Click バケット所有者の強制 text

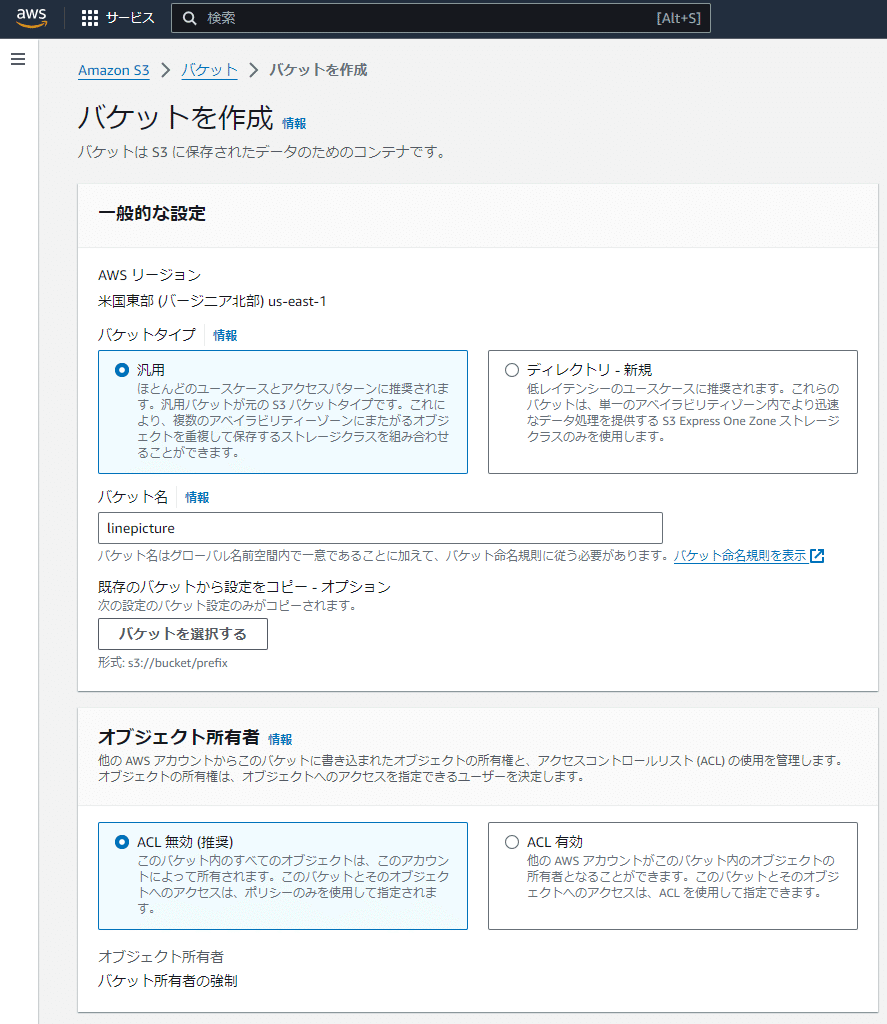pos(167,981)
